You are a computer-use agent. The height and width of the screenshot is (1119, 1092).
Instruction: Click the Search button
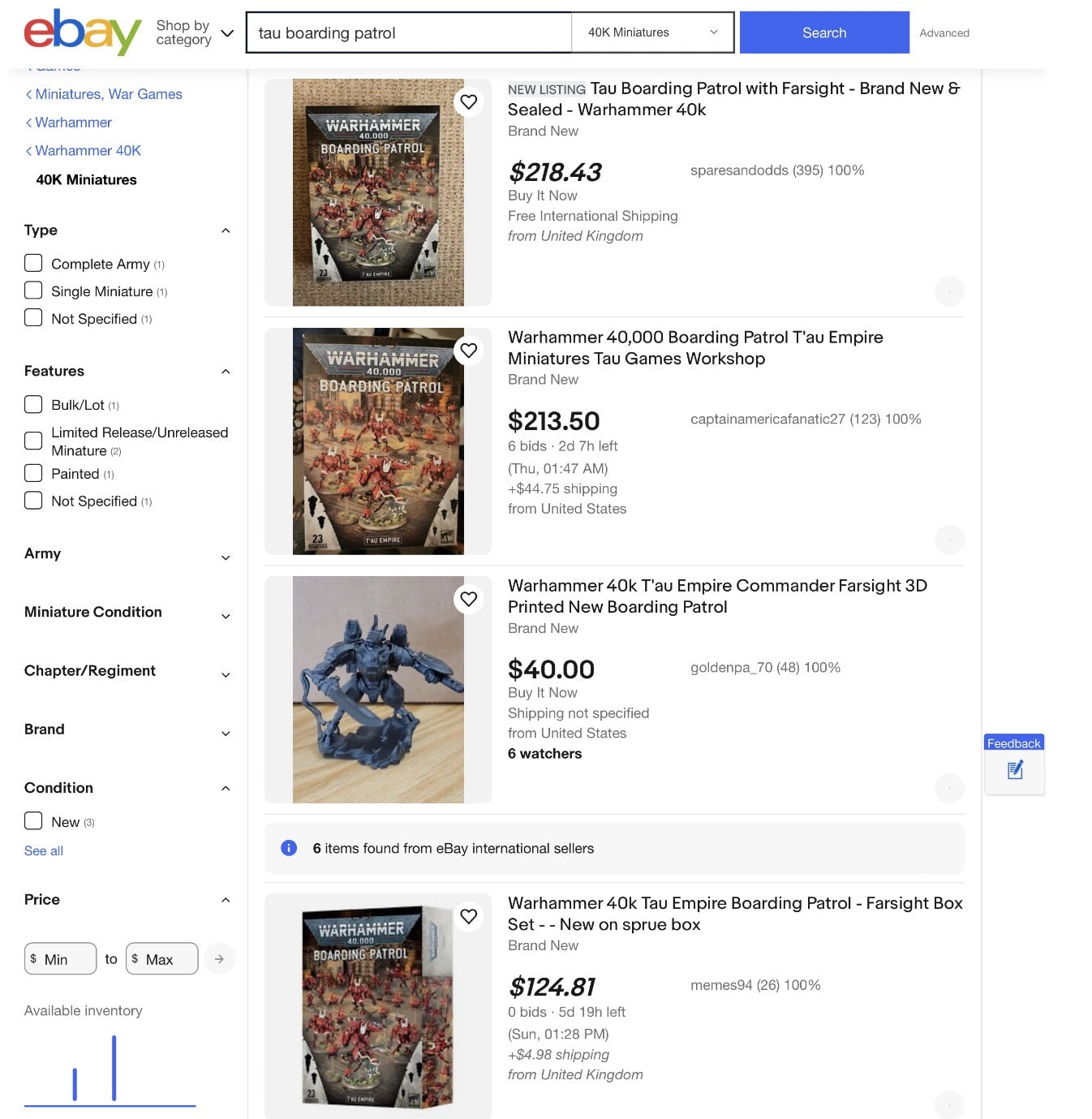coord(823,32)
